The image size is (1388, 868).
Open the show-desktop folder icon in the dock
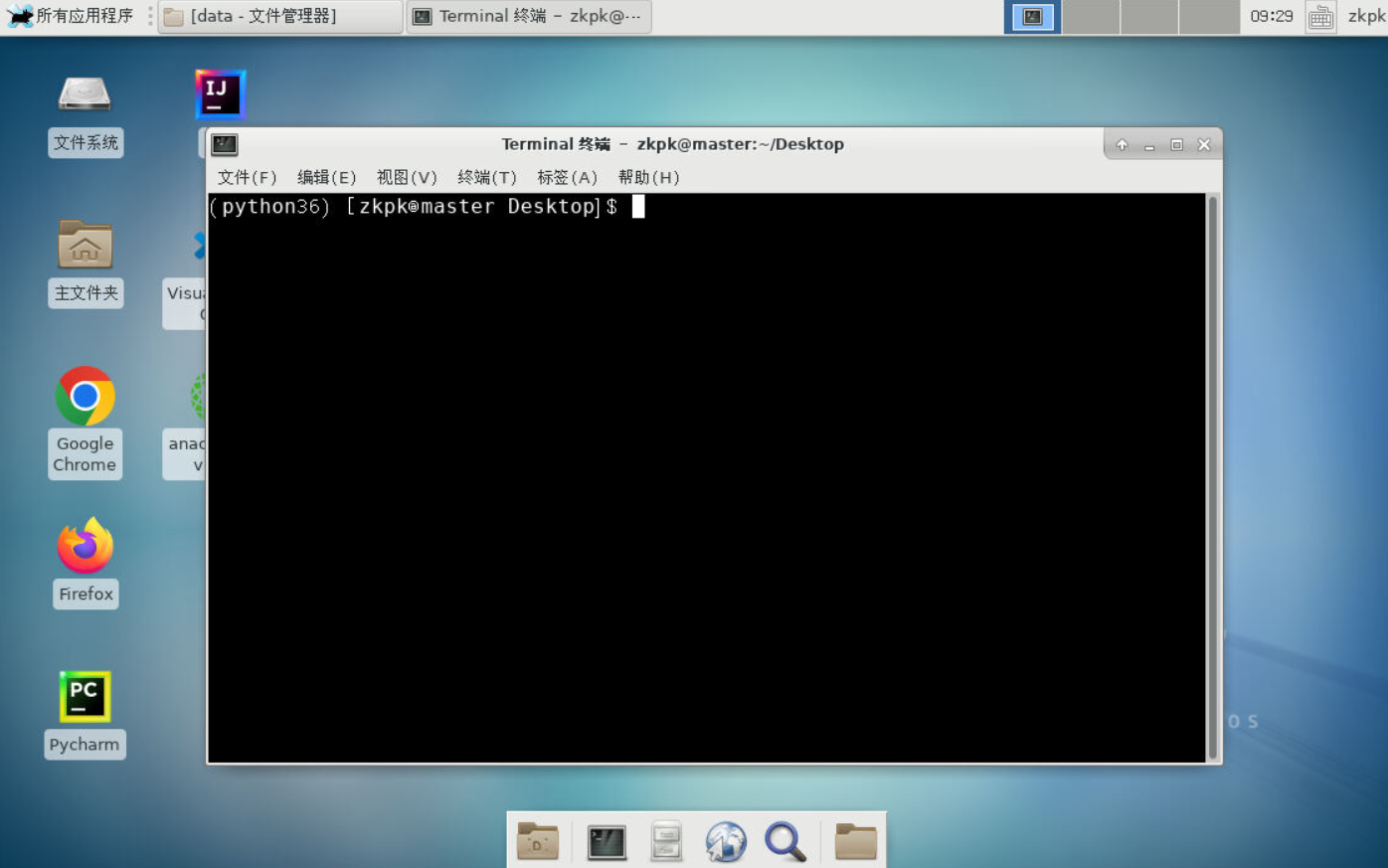[x=538, y=842]
